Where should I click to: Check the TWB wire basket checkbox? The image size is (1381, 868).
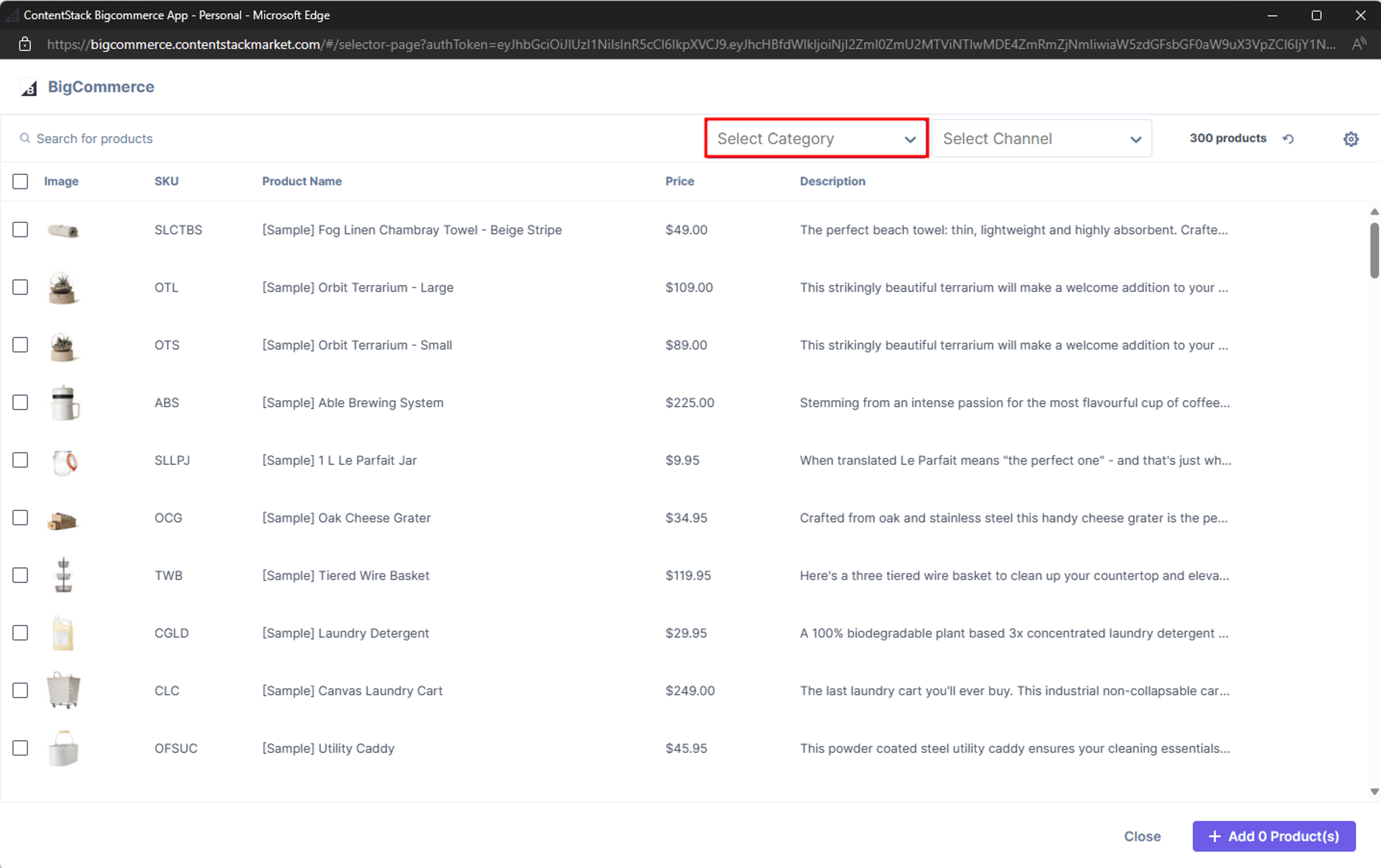(x=20, y=575)
